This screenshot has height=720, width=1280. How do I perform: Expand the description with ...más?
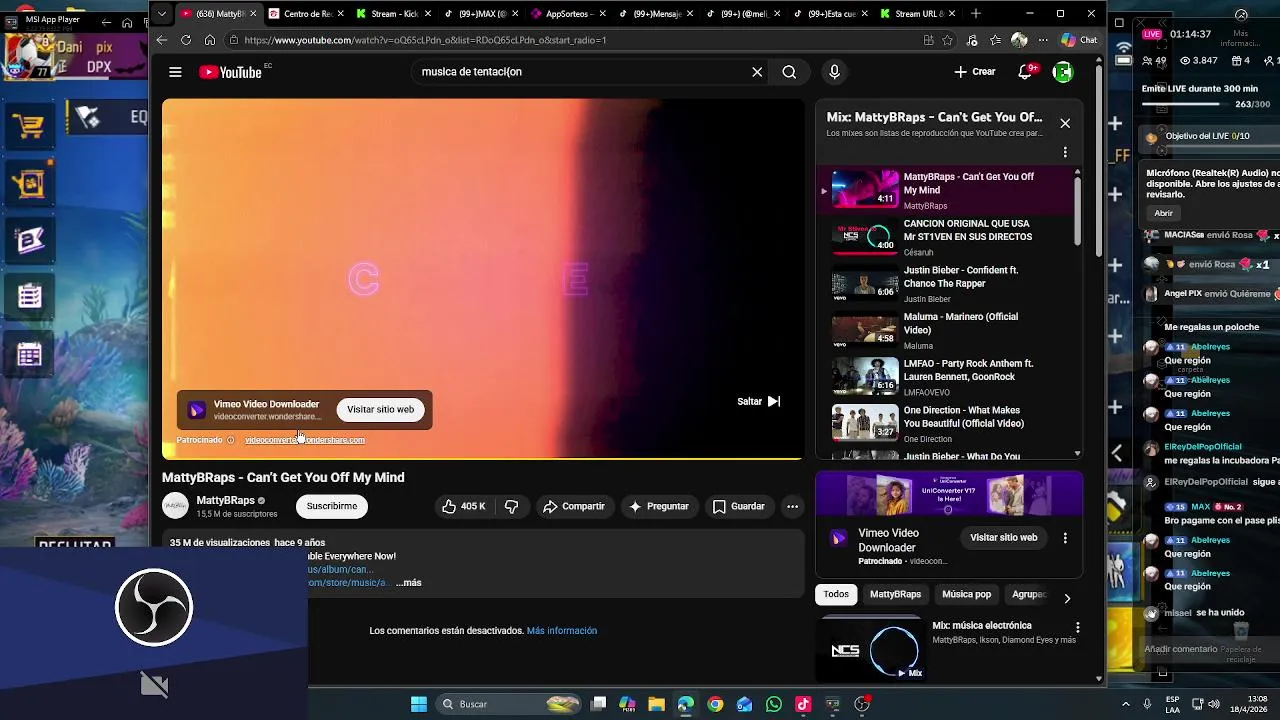(409, 583)
